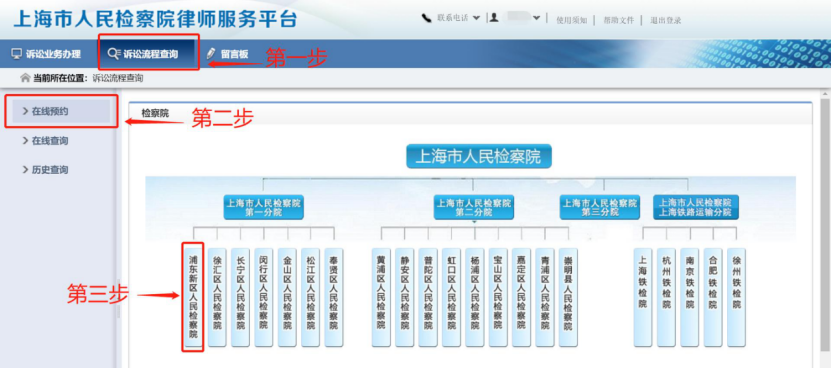Choose 南京铁检院
This screenshot has width=831, height=368.
point(689,297)
